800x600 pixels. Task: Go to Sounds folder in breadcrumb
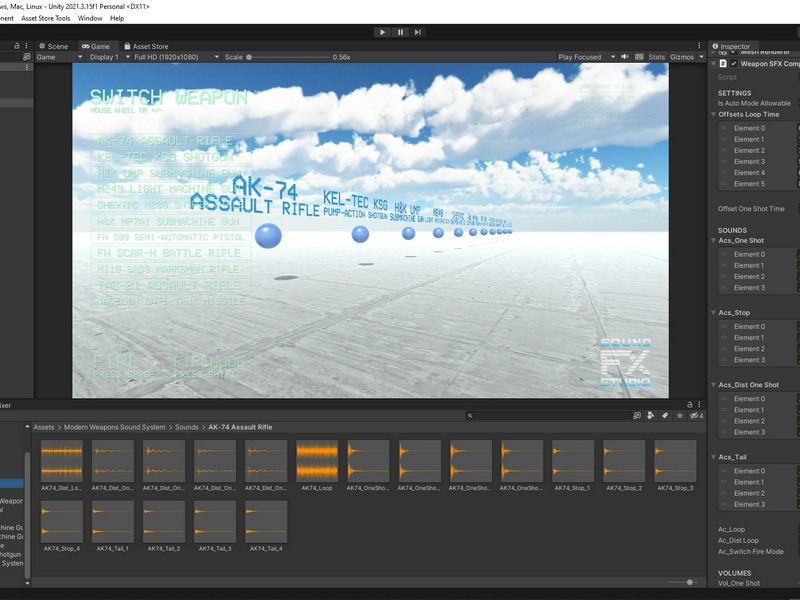coord(186,427)
